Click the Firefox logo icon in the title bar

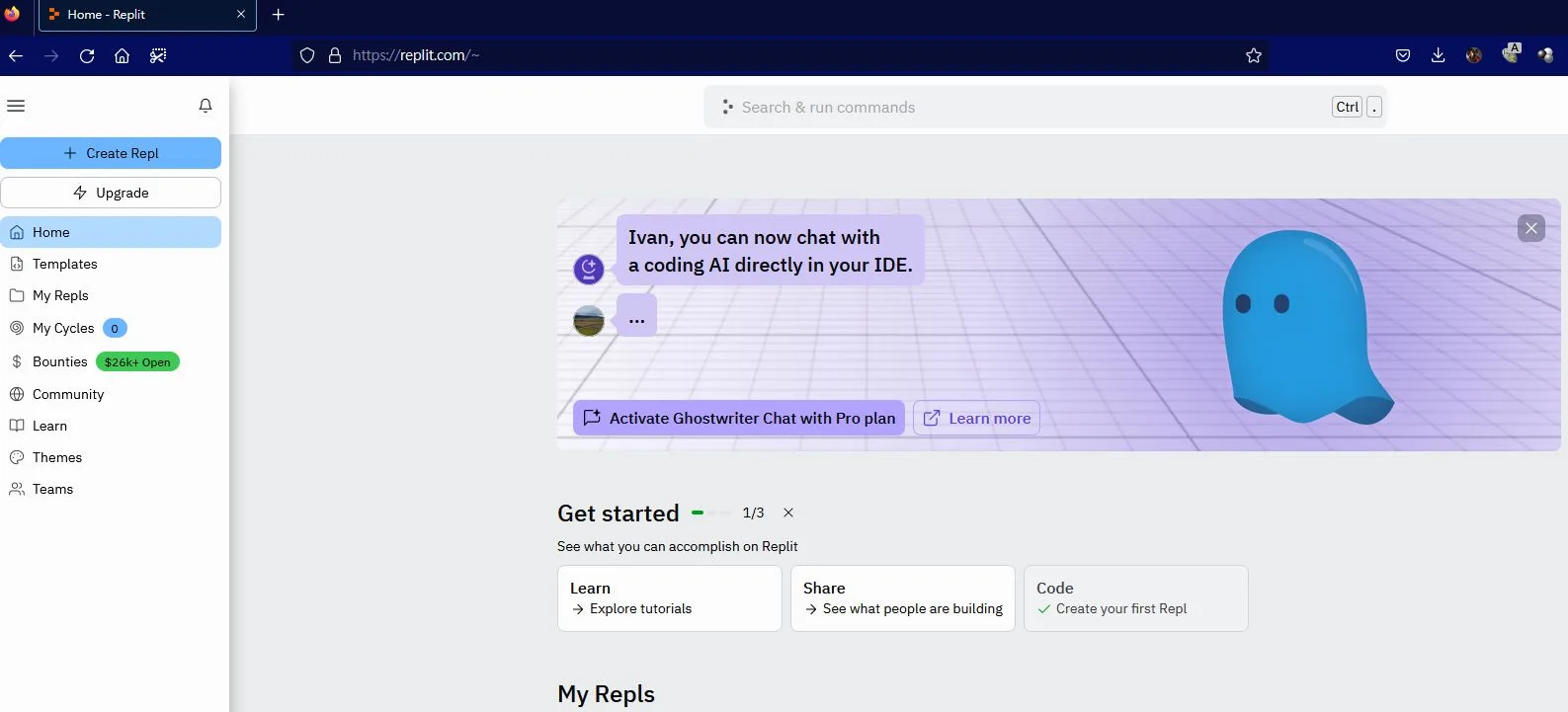[x=13, y=14]
